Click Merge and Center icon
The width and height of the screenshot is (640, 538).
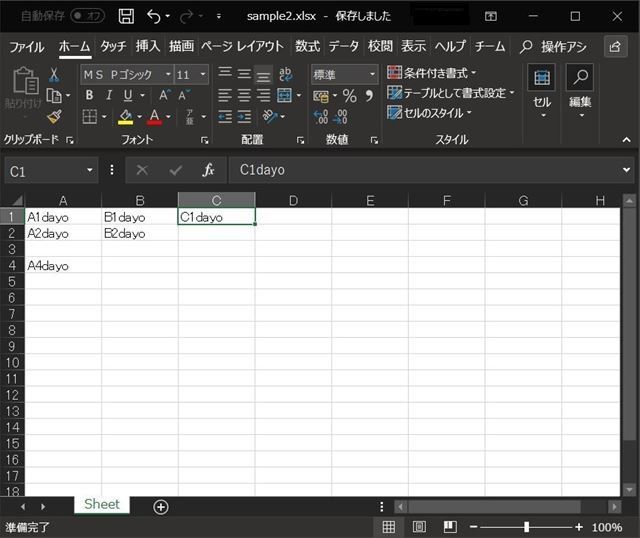click(x=284, y=96)
